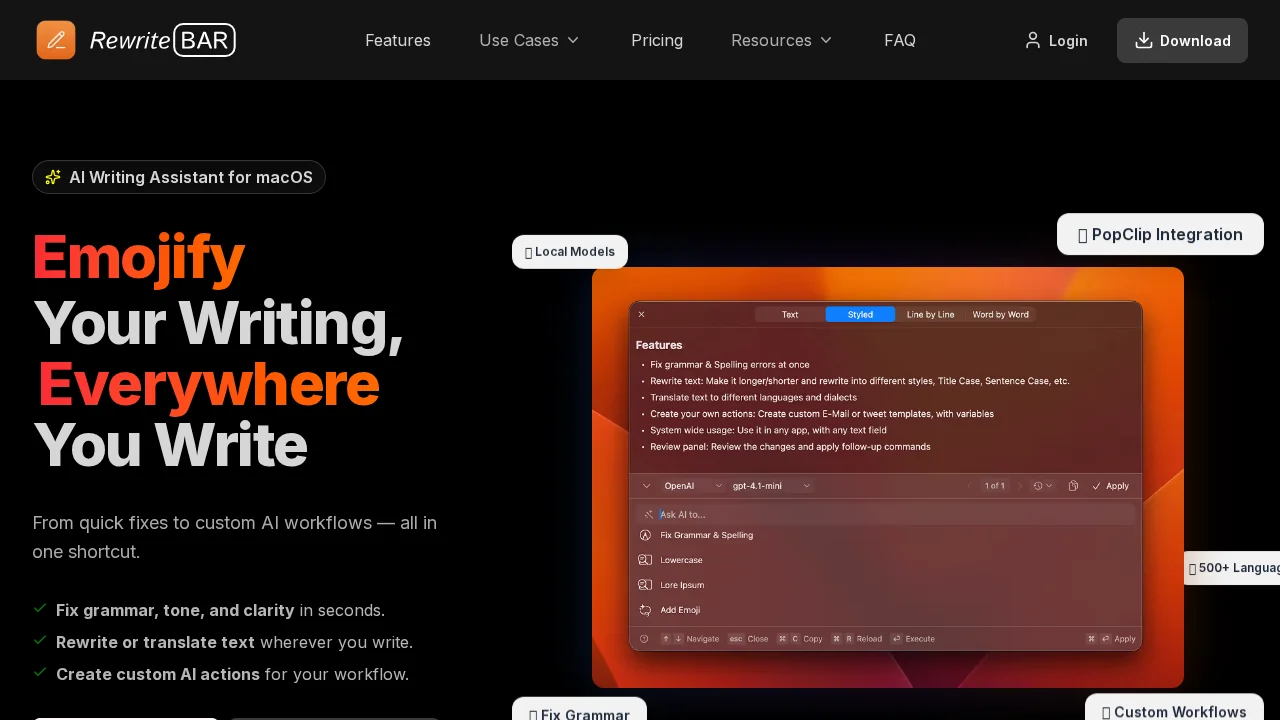Select the Fix Grammar & Spelling action icon

click(645, 535)
